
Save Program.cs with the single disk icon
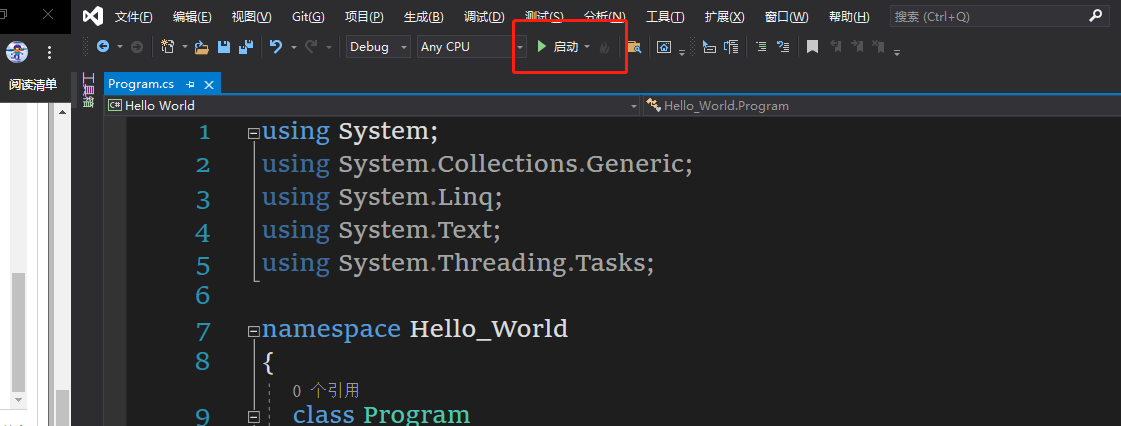(x=224, y=47)
